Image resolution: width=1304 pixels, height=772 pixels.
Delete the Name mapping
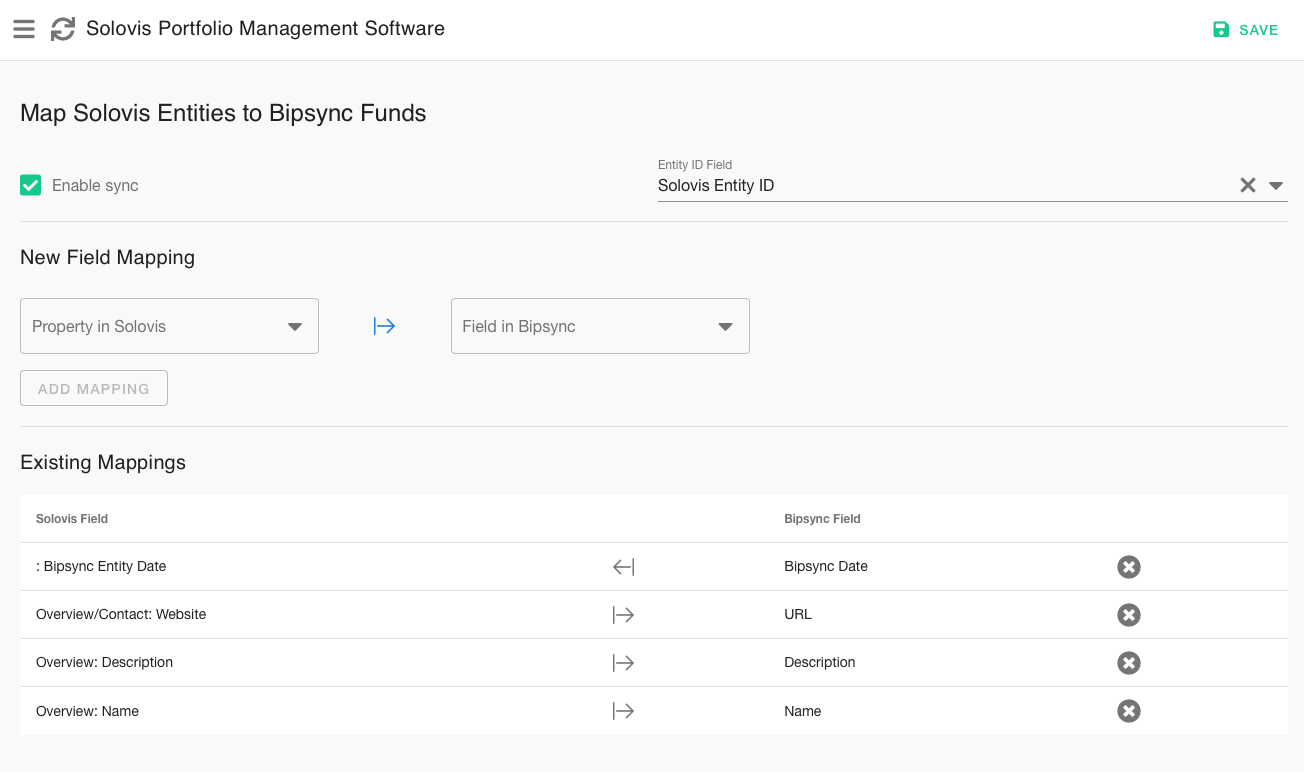pyautogui.click(x=1129, y=711)
